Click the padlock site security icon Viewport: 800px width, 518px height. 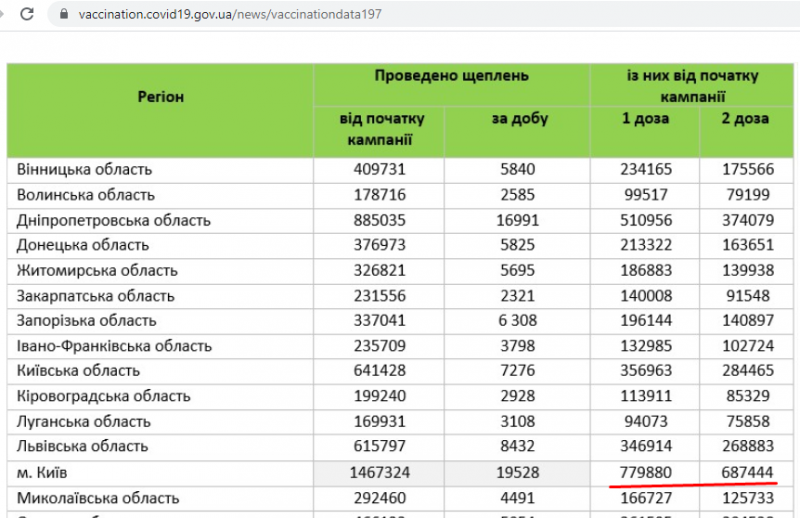[63, 15]
